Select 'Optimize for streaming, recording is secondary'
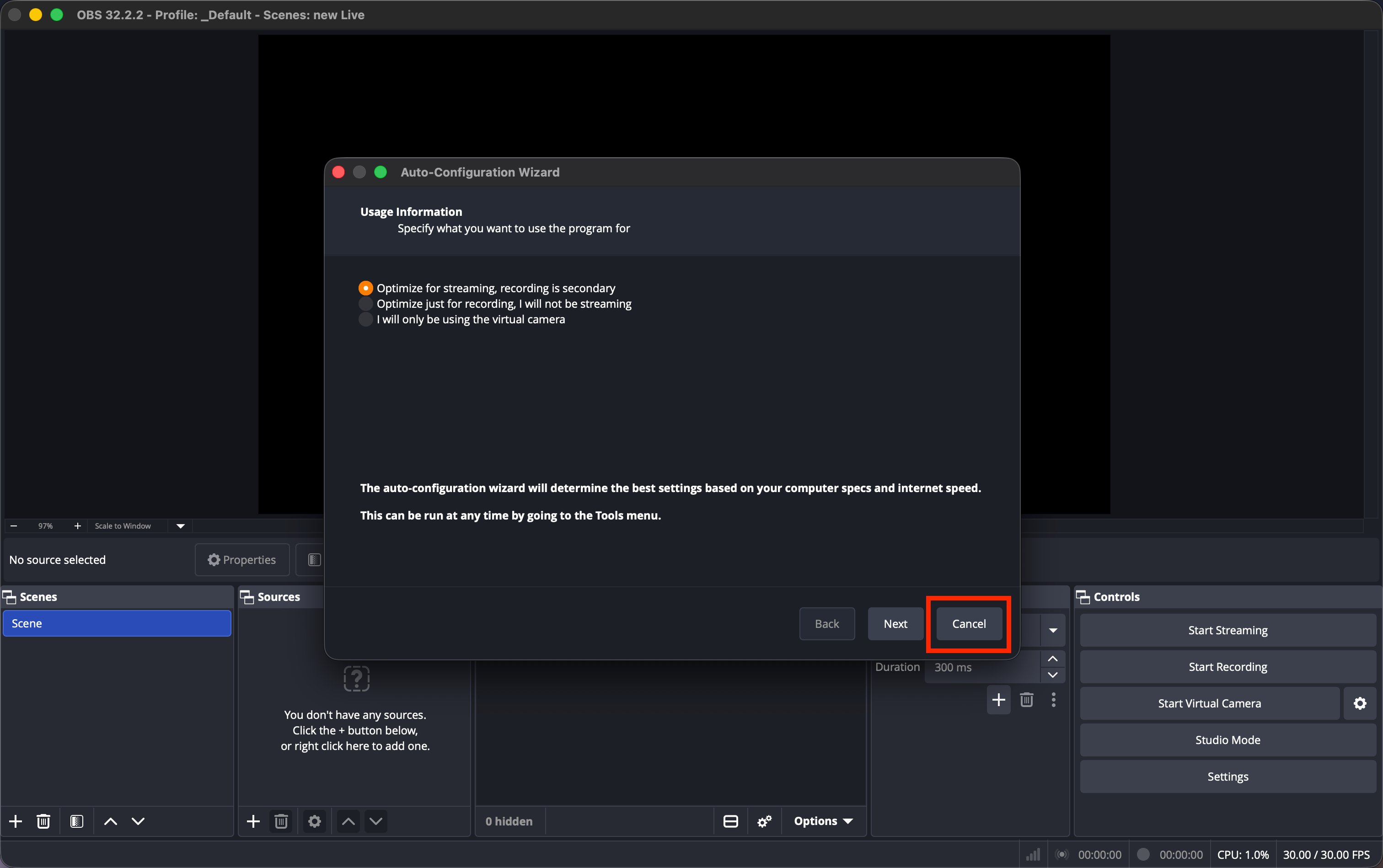This screenshot has width=1383, height=868. point(488,288)
